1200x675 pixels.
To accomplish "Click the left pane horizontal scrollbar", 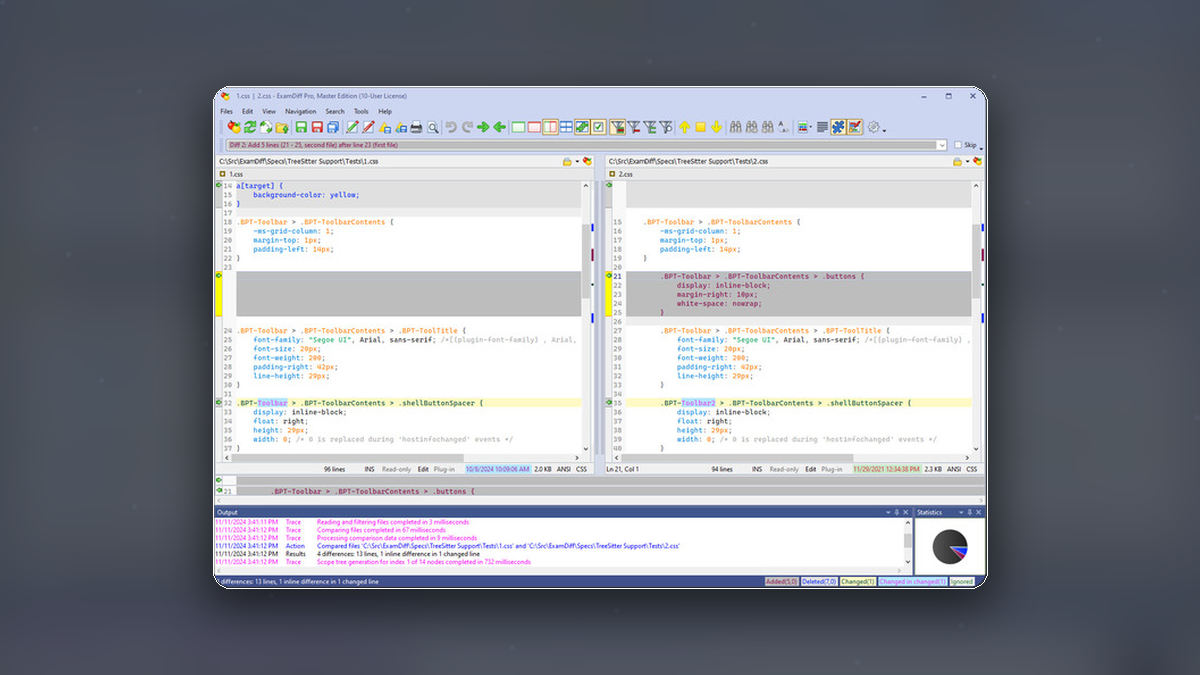I will [402, 457].
